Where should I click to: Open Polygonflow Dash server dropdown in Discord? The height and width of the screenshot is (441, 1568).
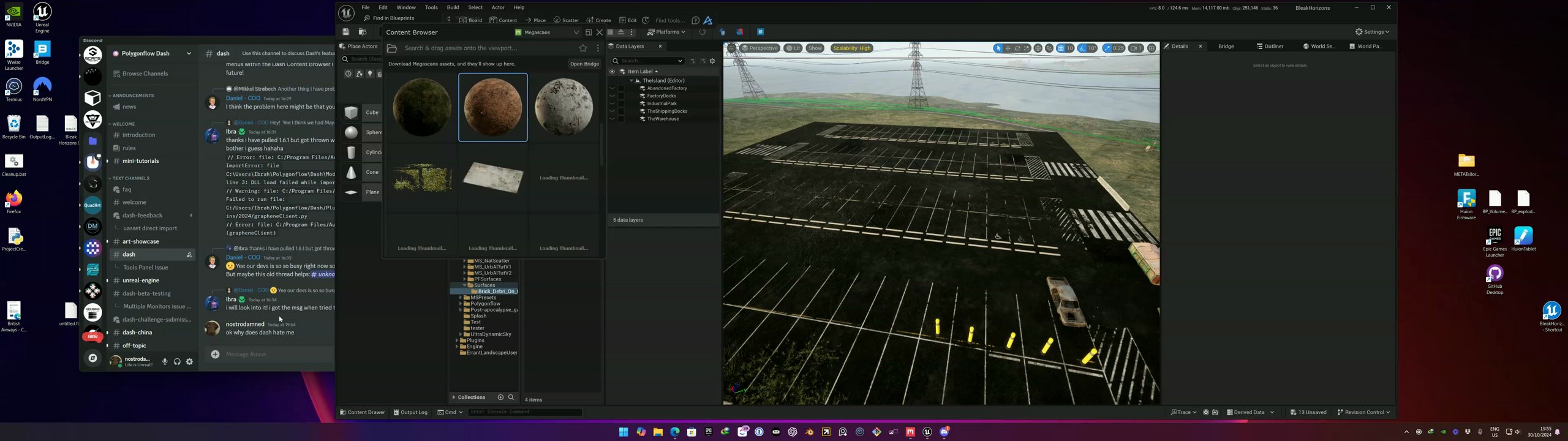[189, 54]
